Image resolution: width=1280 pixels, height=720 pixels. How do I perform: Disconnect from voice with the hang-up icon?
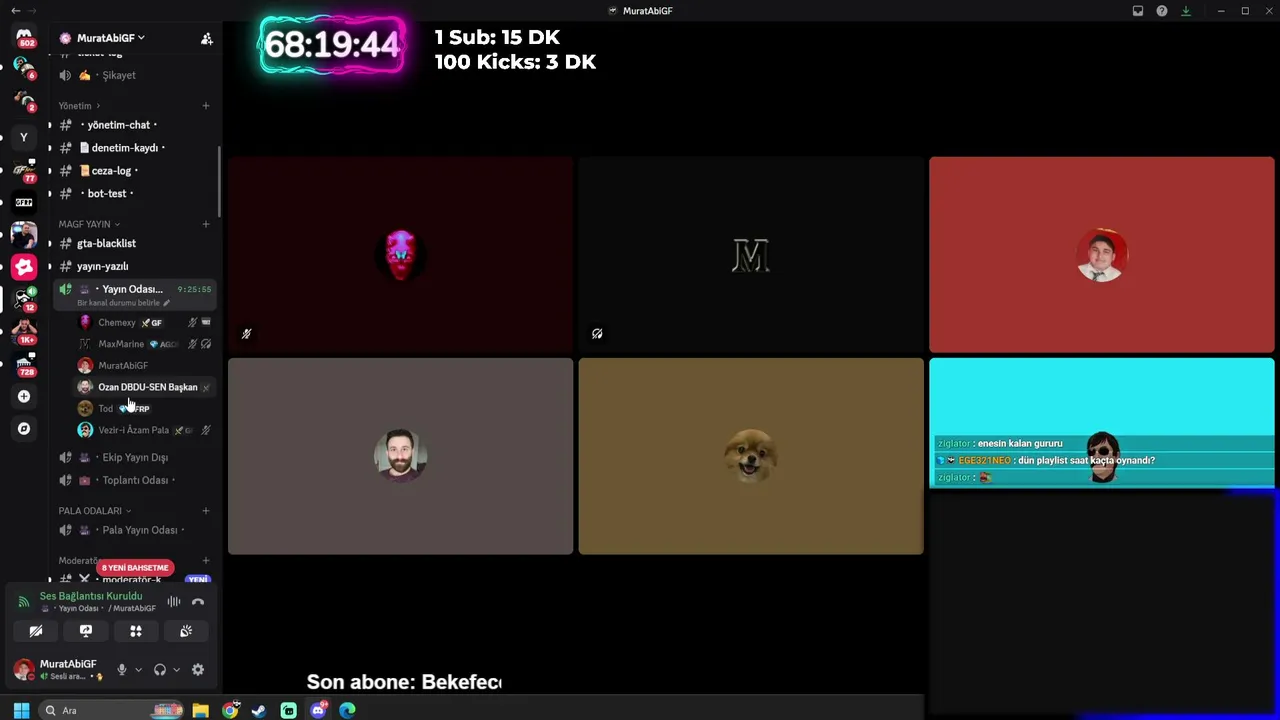click(x=198, y=602)
